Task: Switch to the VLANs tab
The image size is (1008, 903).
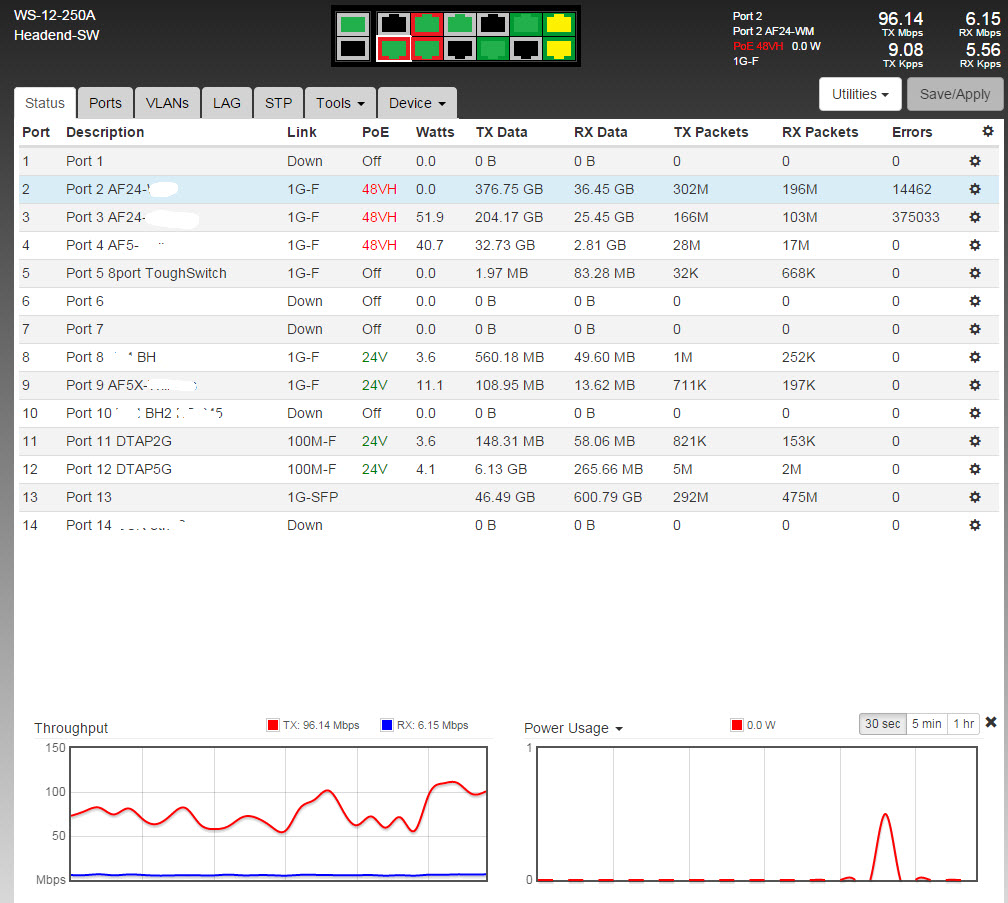Action: click(167, 103)
